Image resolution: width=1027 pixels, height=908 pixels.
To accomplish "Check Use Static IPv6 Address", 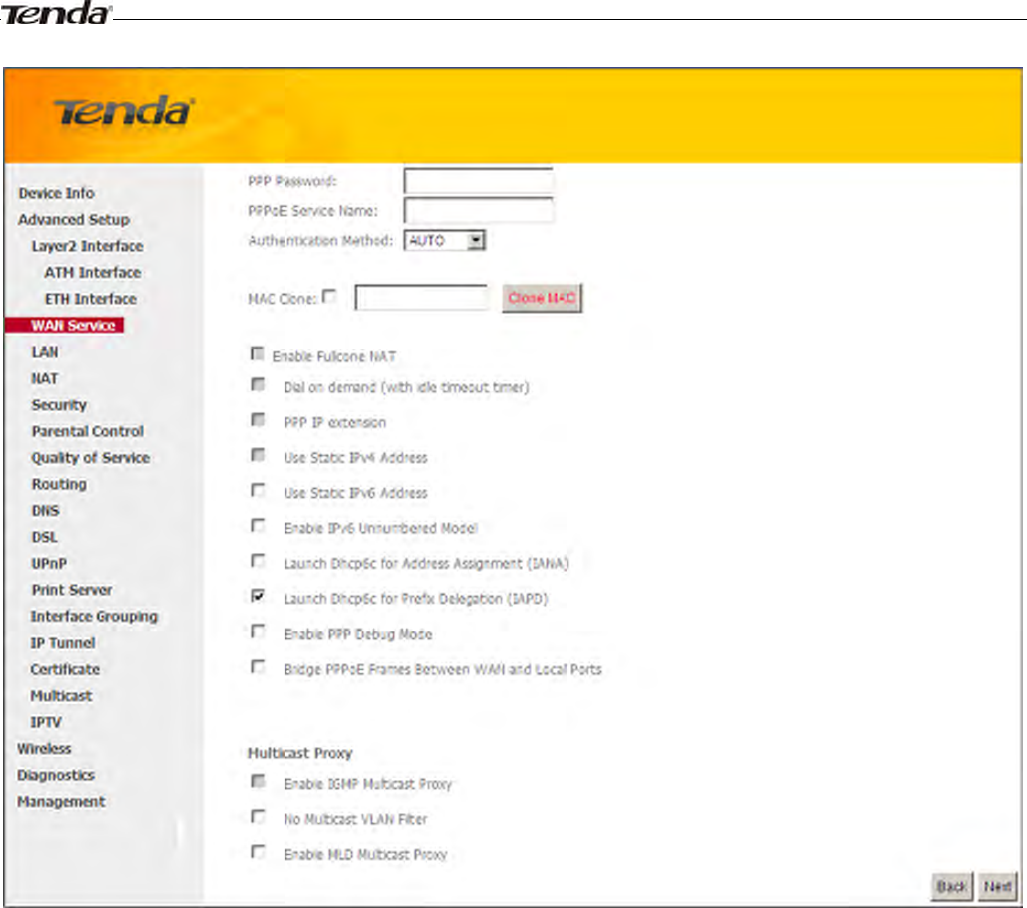I will point(258,490).
